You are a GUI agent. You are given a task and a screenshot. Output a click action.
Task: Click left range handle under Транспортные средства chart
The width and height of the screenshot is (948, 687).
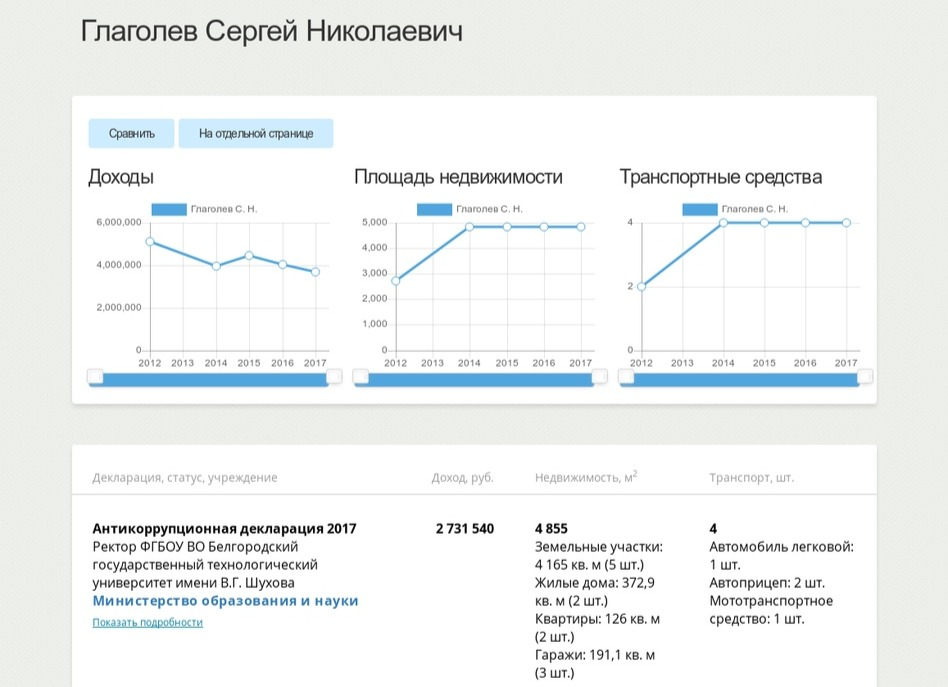click(x=625, y=376)
